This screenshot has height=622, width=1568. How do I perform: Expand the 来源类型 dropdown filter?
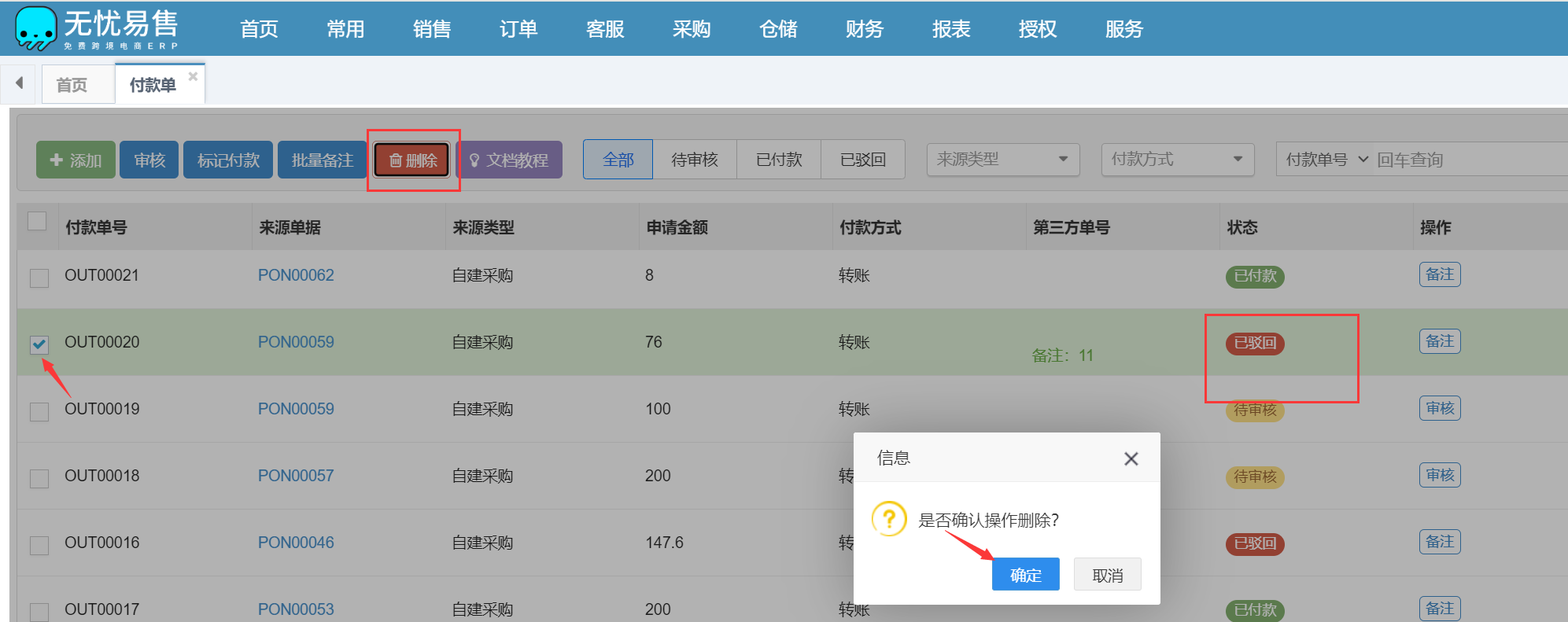[1002, 160]
